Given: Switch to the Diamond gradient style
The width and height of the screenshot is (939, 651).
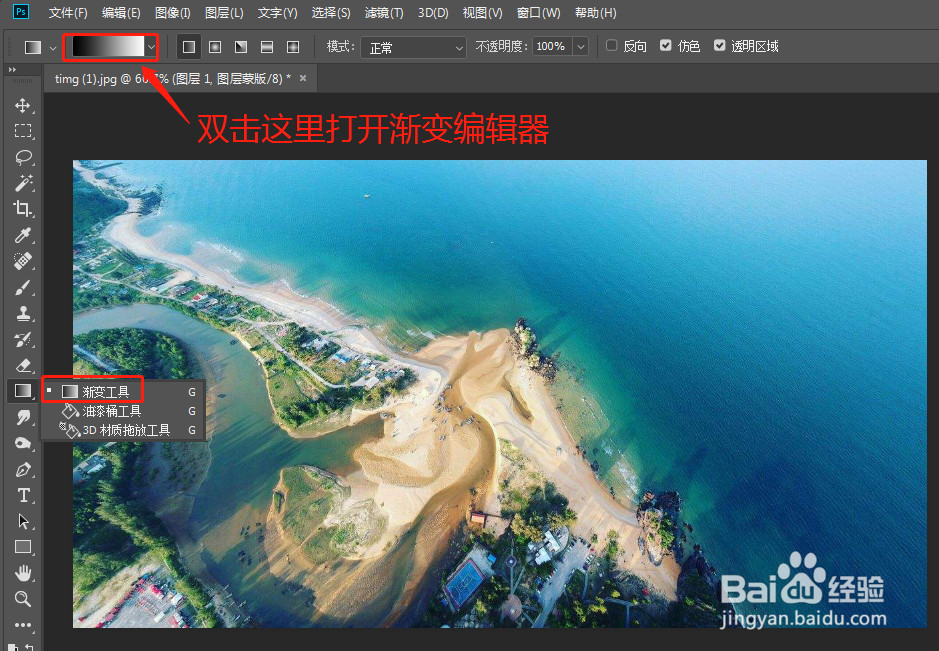Looking at the screenshot, I should tap(292, 46).
